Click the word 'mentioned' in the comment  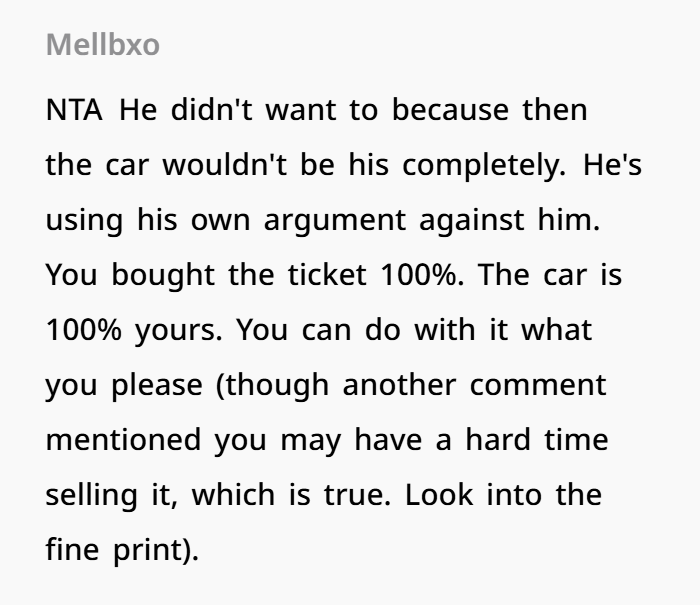tap(123, 440)
